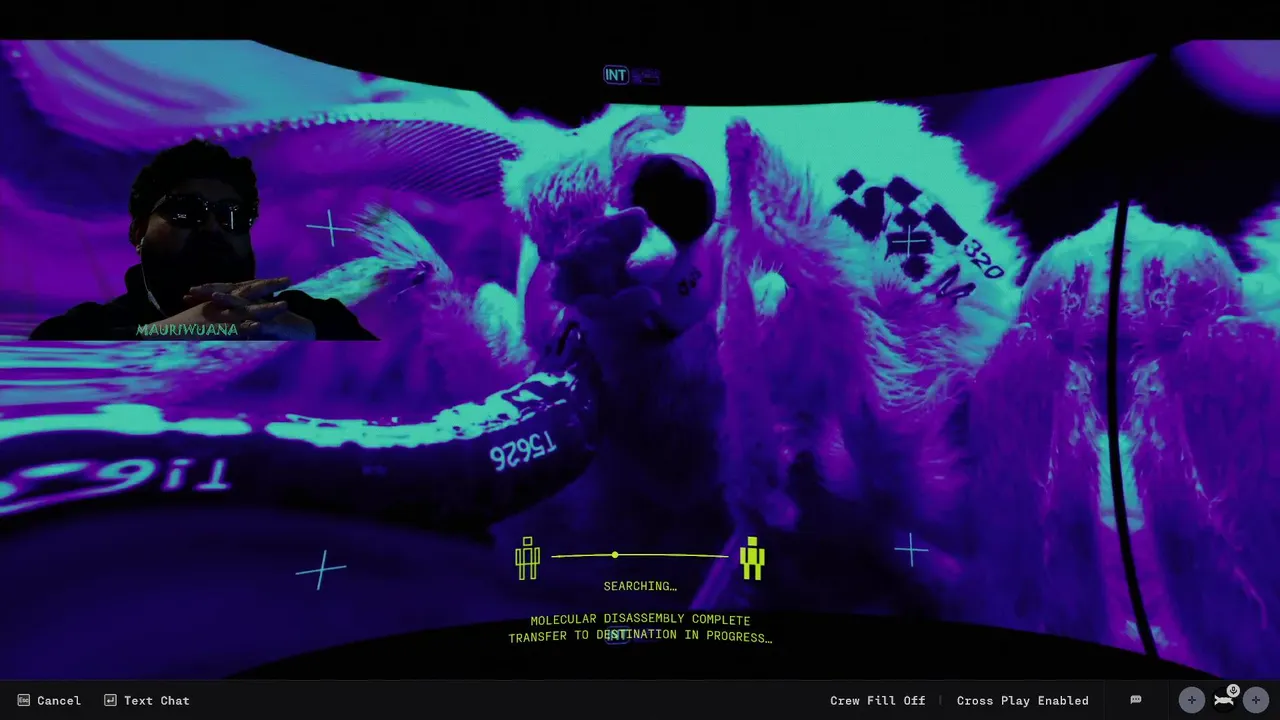Image resolution: width=1280 pixels, height=720 pixels.
Task: Click the matchmaking progress line dot
Action: click(x=615, y=555)
